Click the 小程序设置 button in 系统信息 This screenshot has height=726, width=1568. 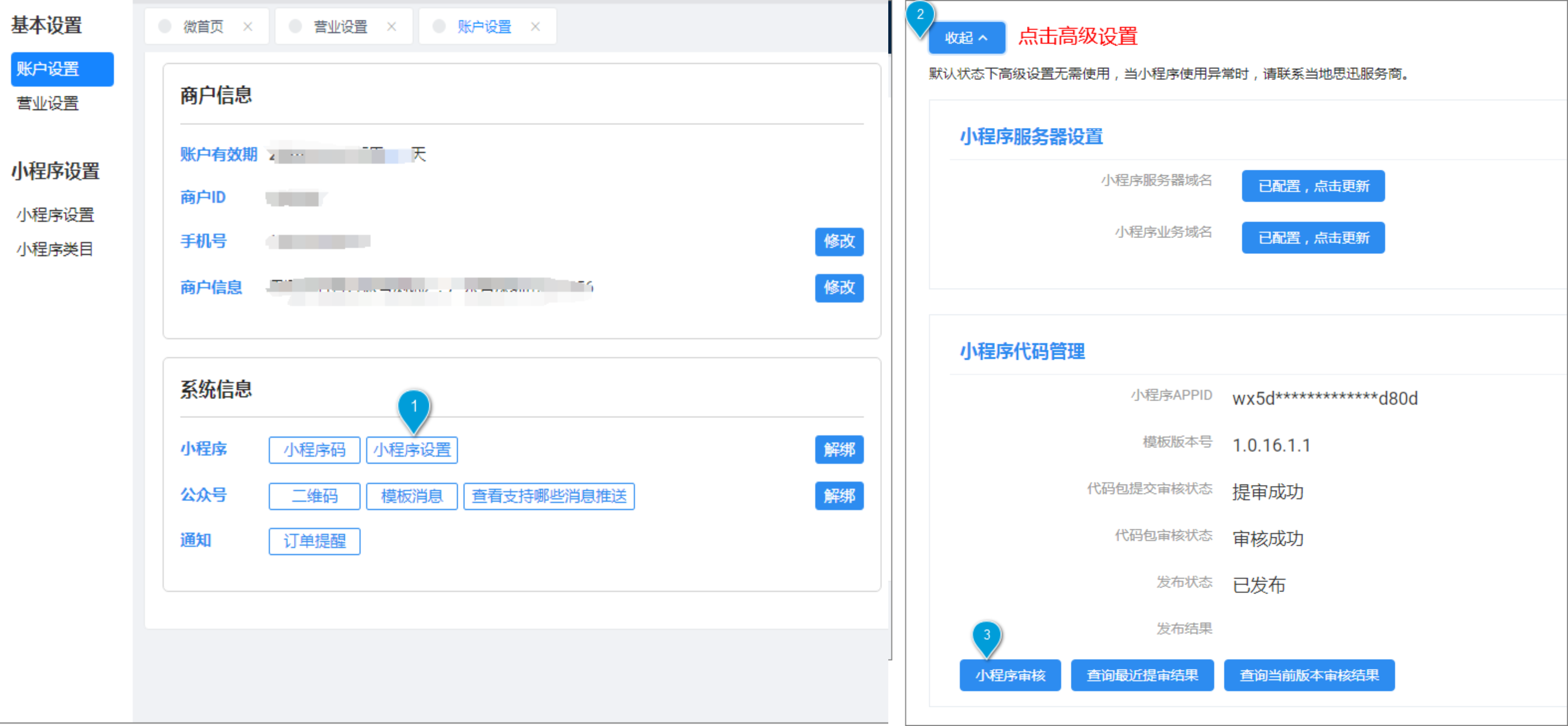411,450
